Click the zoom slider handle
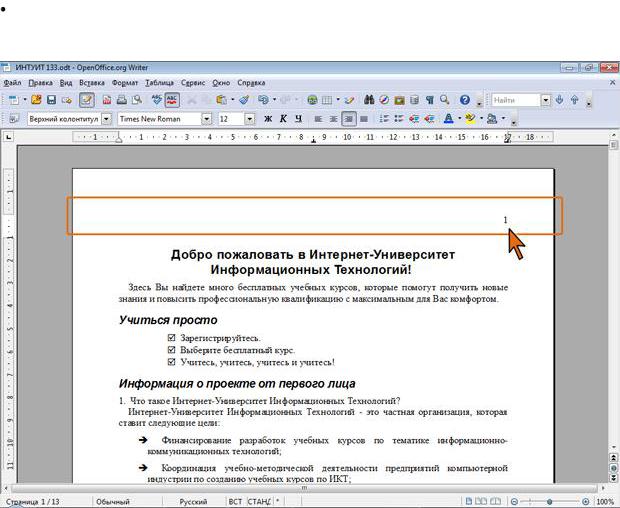Image resolution: width=620 pixels, height=508 pixels. 550,501
